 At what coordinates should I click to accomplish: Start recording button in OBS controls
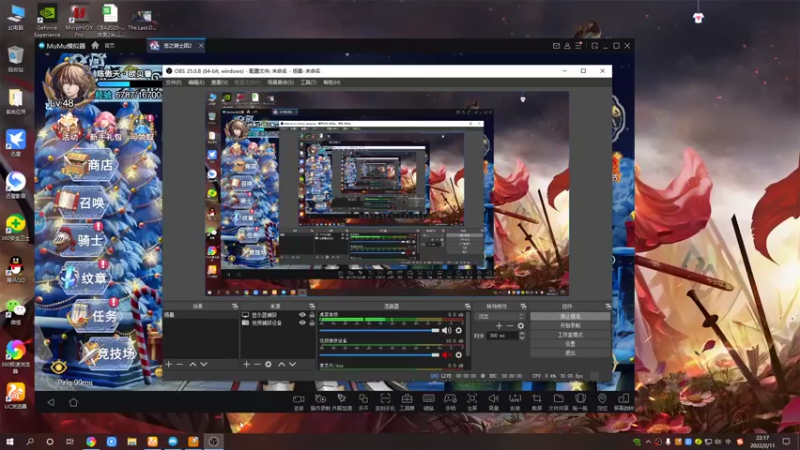pos(570,326)
